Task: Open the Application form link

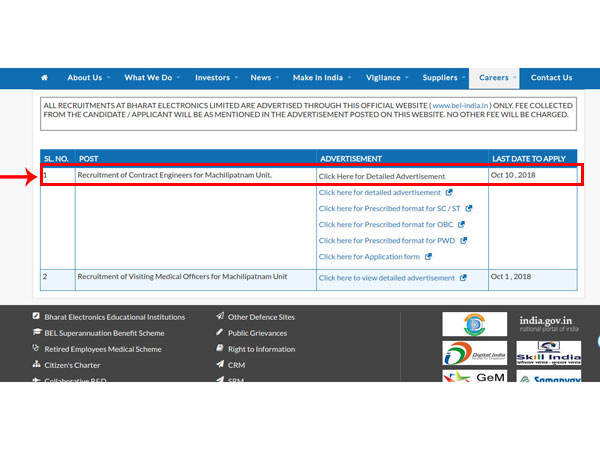Action: [x=369, y=257]
